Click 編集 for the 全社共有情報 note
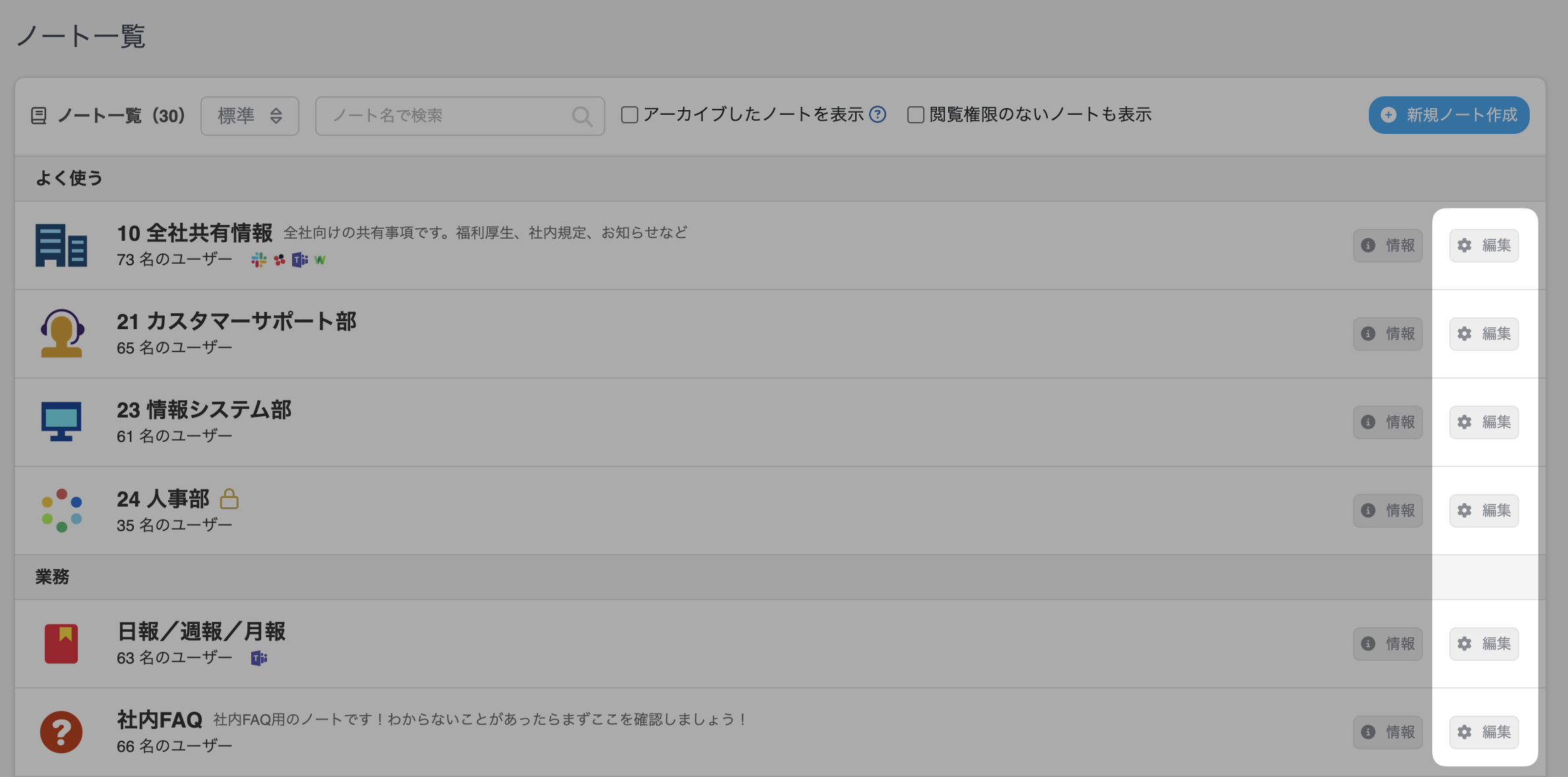Viewport: 1568px width, 777px height. coord(1484,245)
